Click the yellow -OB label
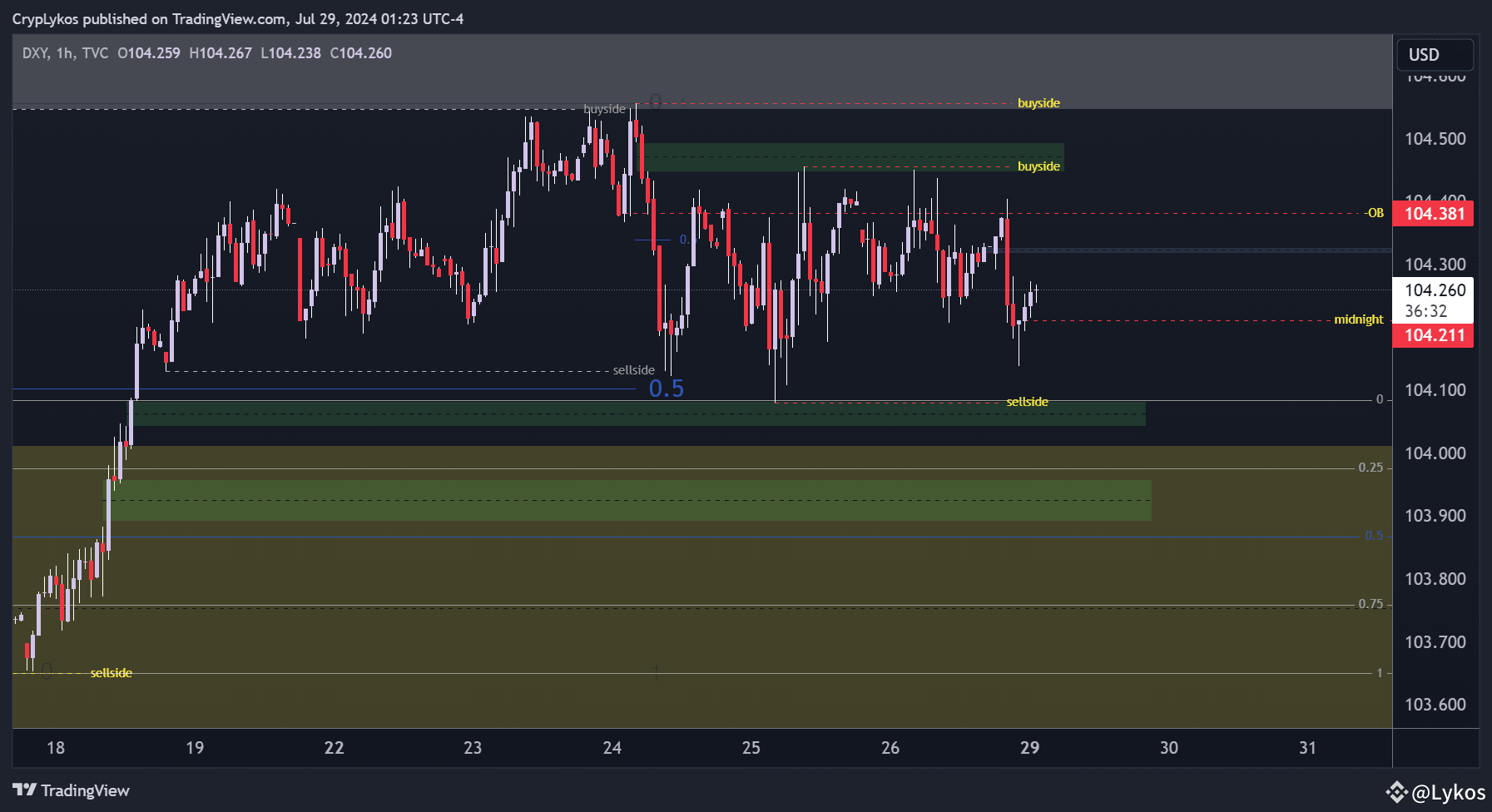 (x=1374, y=213)
